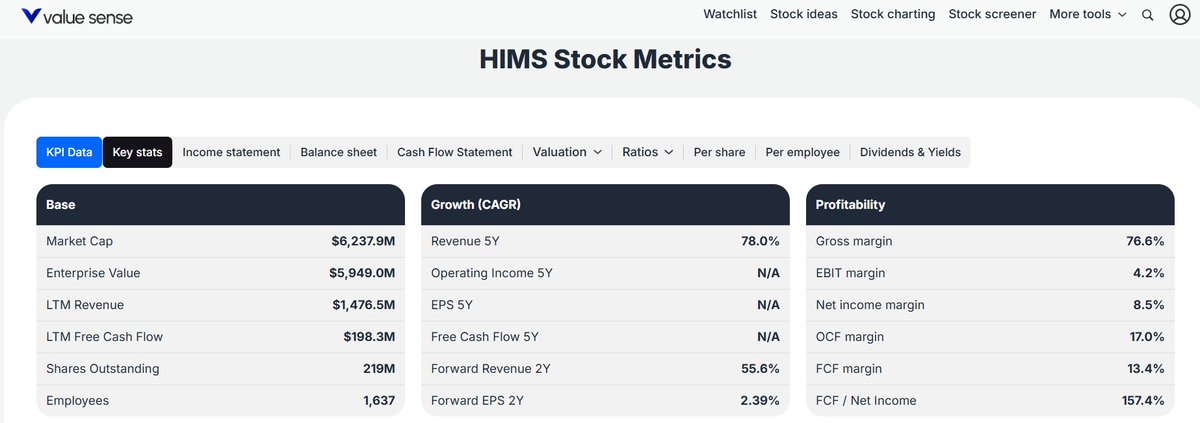Select the KPI Data tab
Viewport: 1200px width, 423px height.
(x=69, y=152)
